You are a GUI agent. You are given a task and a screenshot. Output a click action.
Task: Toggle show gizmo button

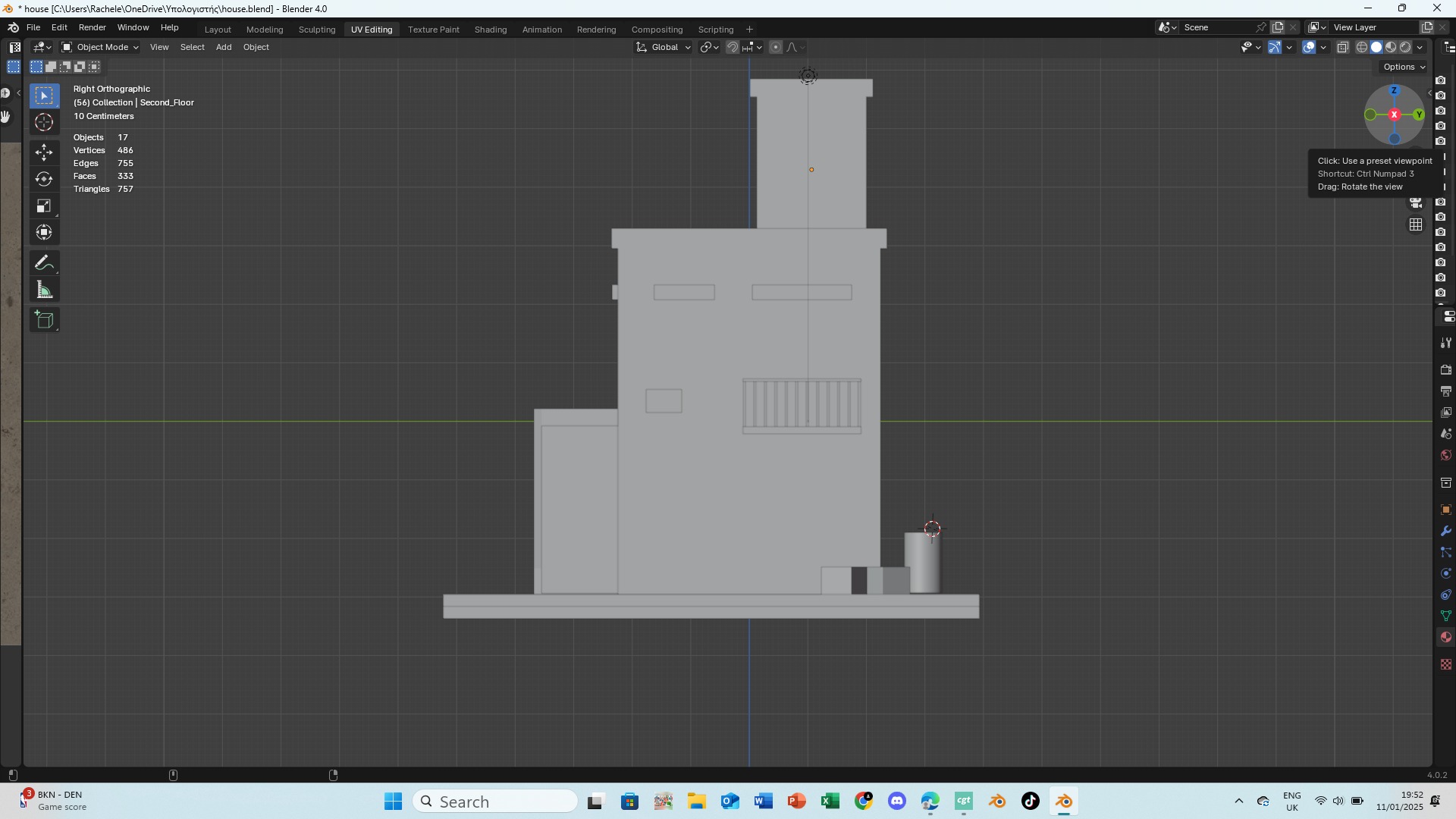(x=1275, y=47)
